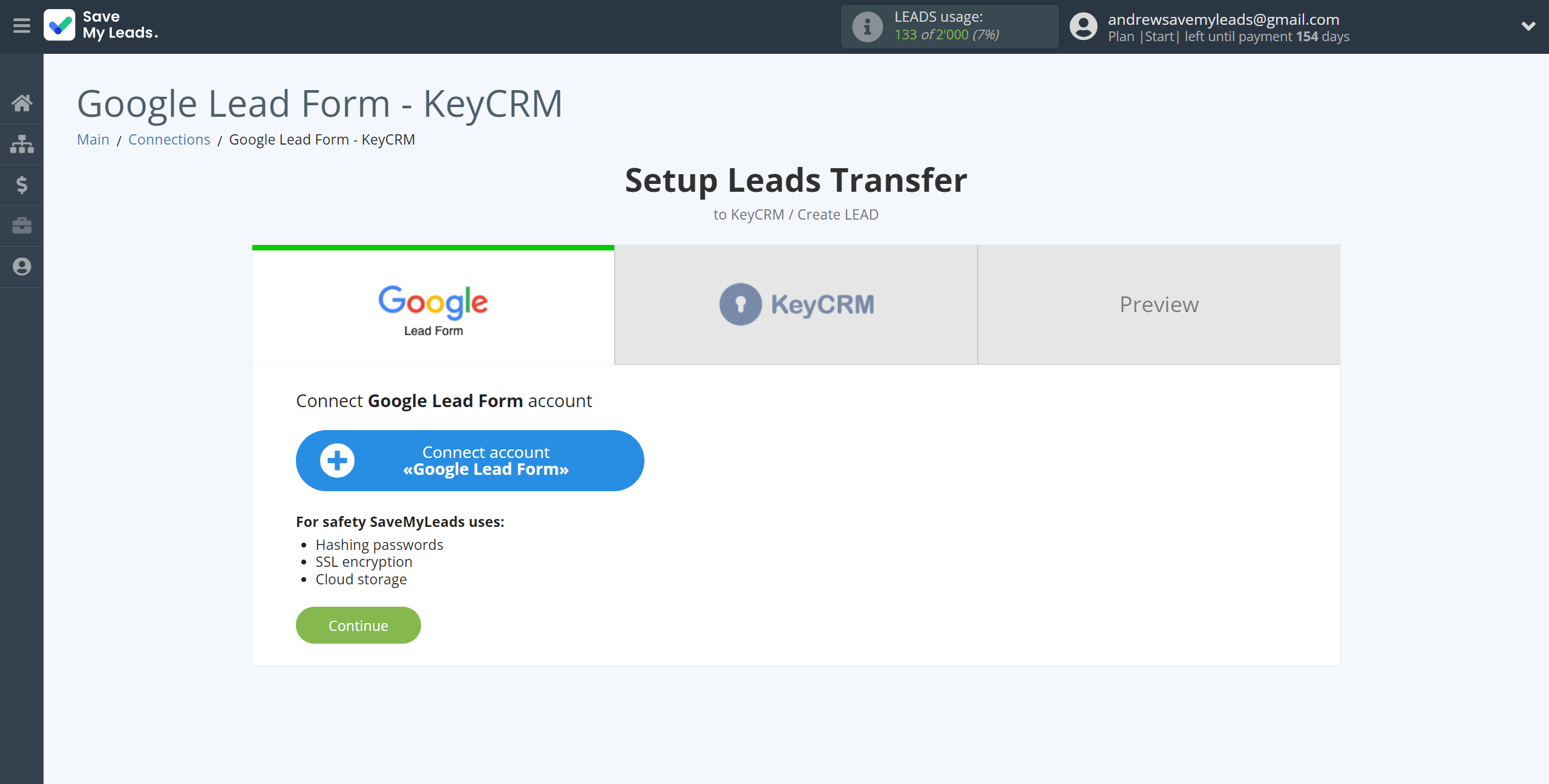Click the KeyCRM setup step panel
The width and height of the screenshot is (1549, 784).
coord(796,304)
